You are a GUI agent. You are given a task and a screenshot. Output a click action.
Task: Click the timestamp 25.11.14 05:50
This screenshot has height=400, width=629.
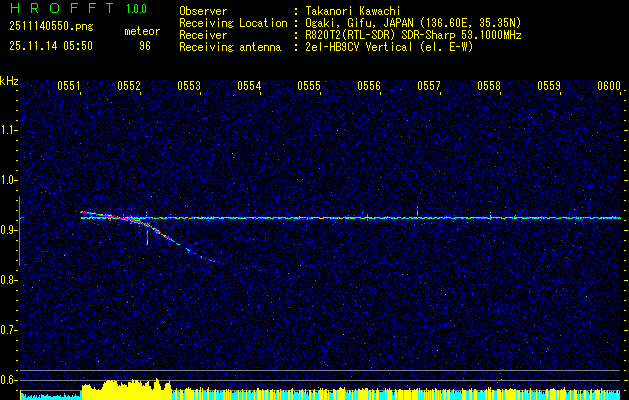(51, 46)
